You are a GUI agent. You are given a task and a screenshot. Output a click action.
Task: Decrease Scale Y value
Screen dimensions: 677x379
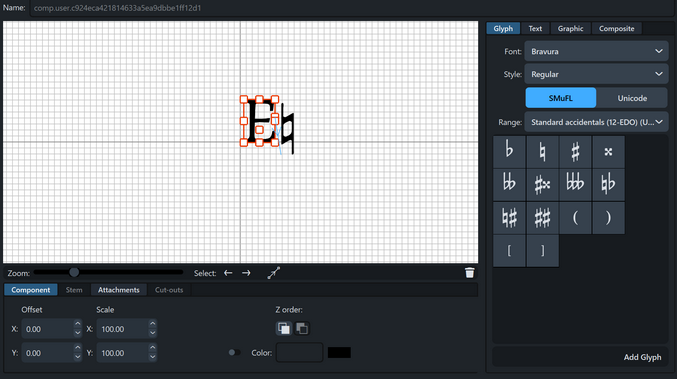pos(152,357)
